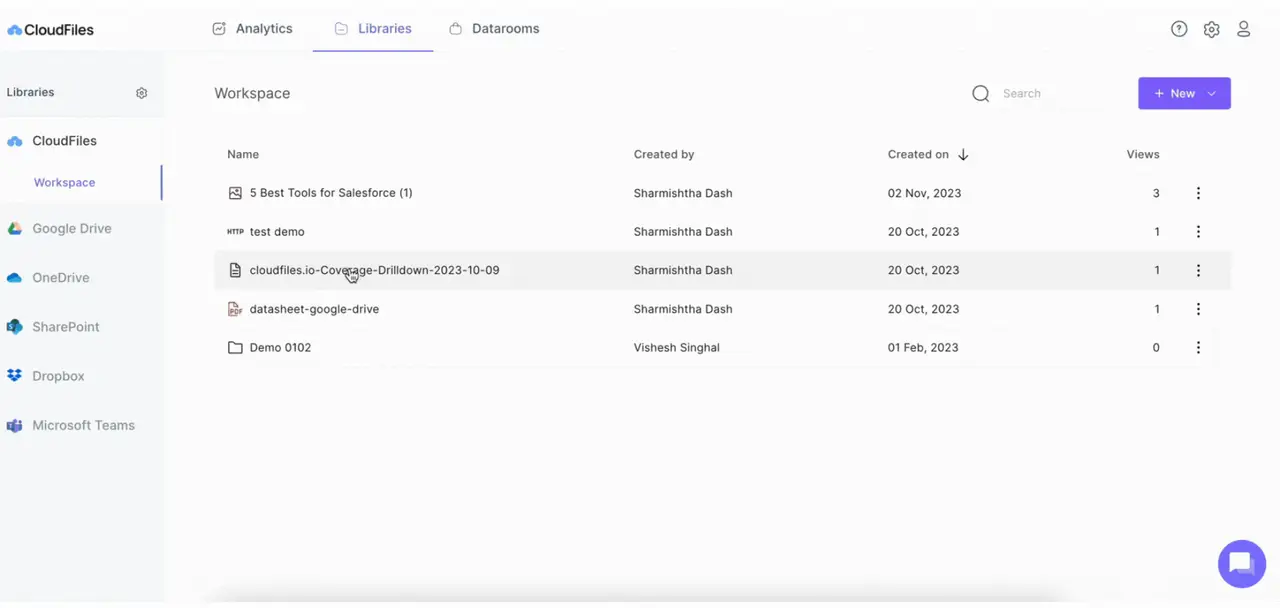Click folder icon for Demo 0102

[x=235, y=348]
